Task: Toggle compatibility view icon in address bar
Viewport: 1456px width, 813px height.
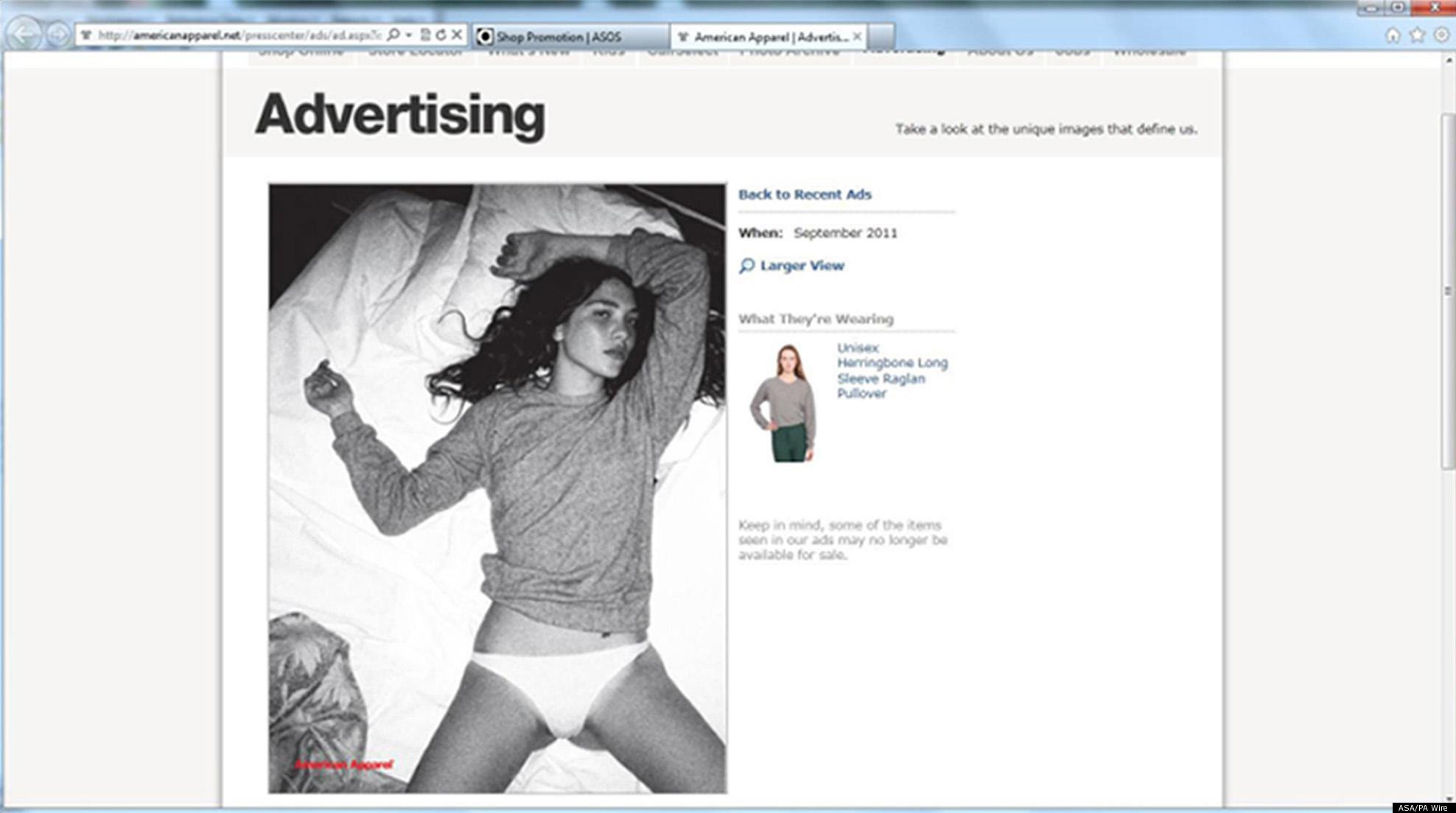Action: click(x=425, y=35)
